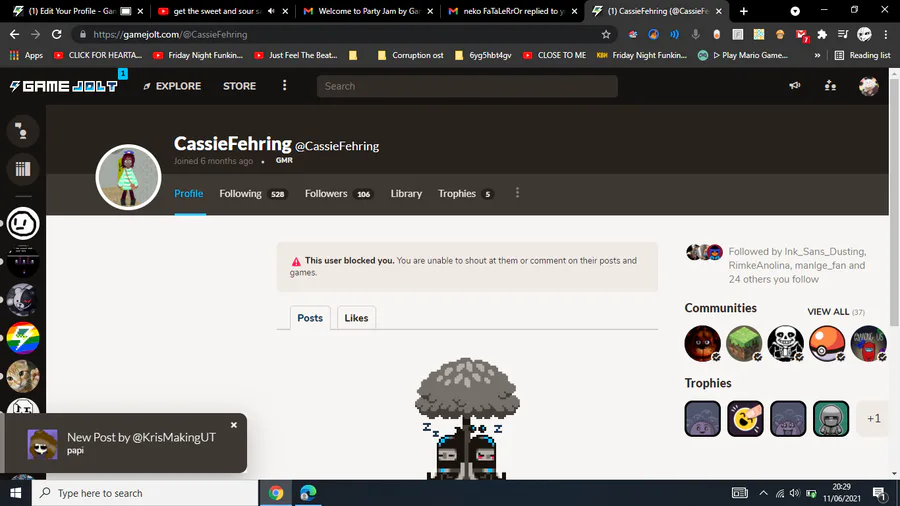The image size is (900, 506).
Task: Open your account avatar menu
Action: pos(868,85)
